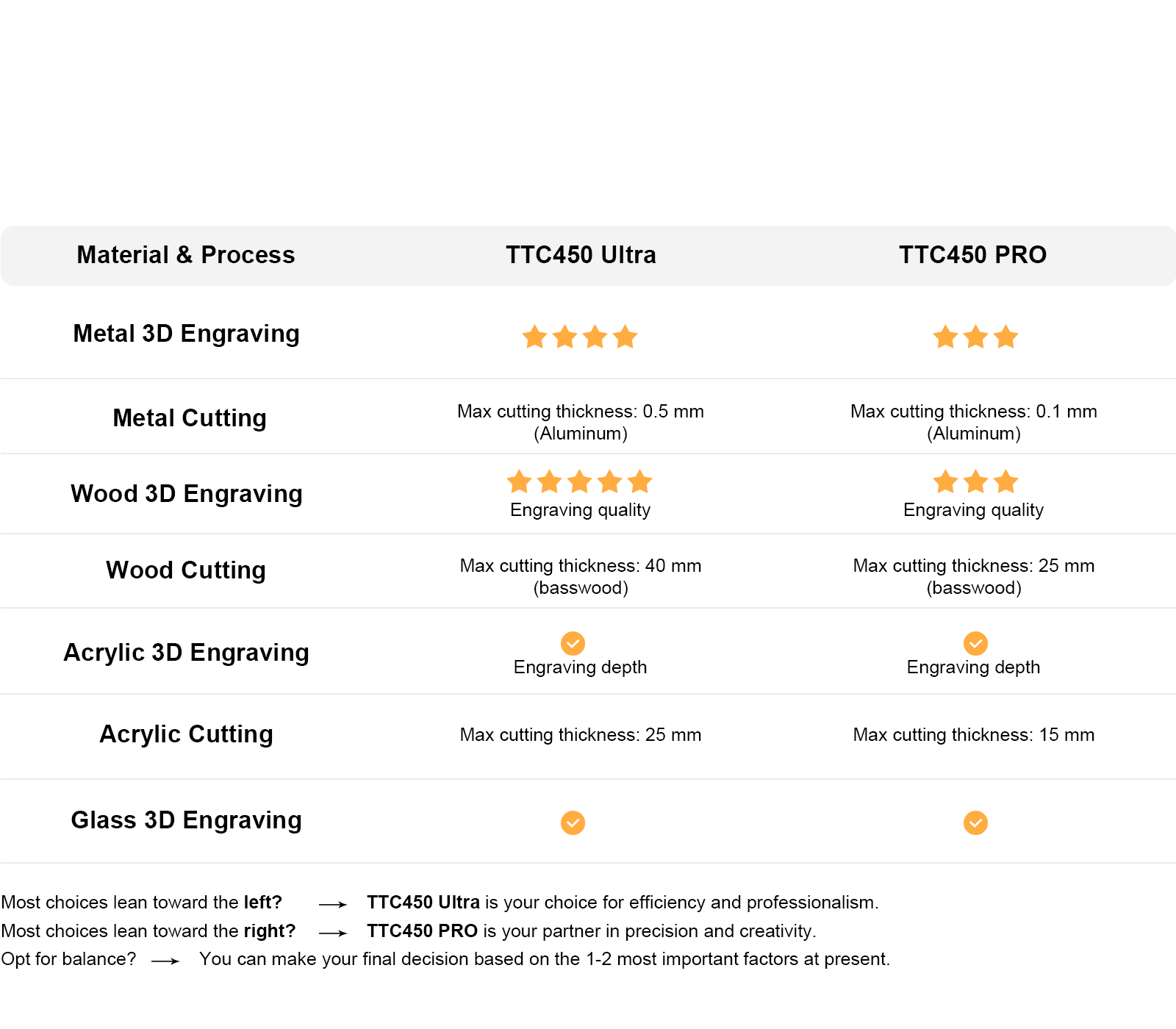Click the Ultra Glass 3D Engraving checkmark
Screen dimensions: 1176x1029
pyautogui.click(x=573, y=822)
